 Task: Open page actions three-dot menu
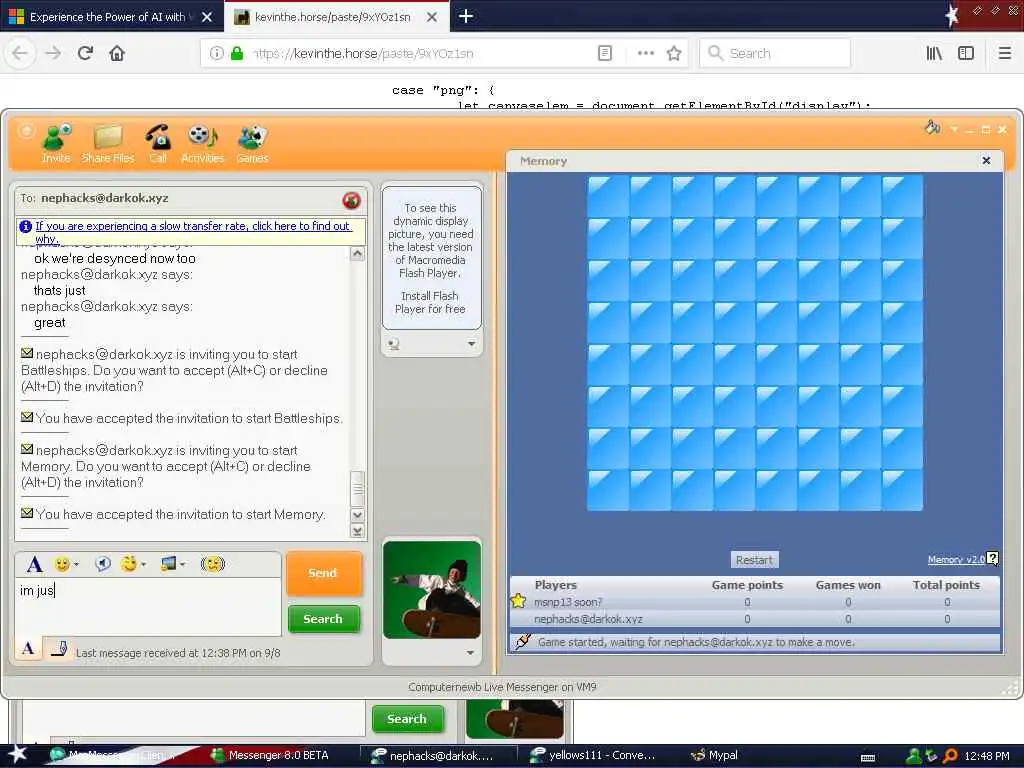[x=645, y=54]
